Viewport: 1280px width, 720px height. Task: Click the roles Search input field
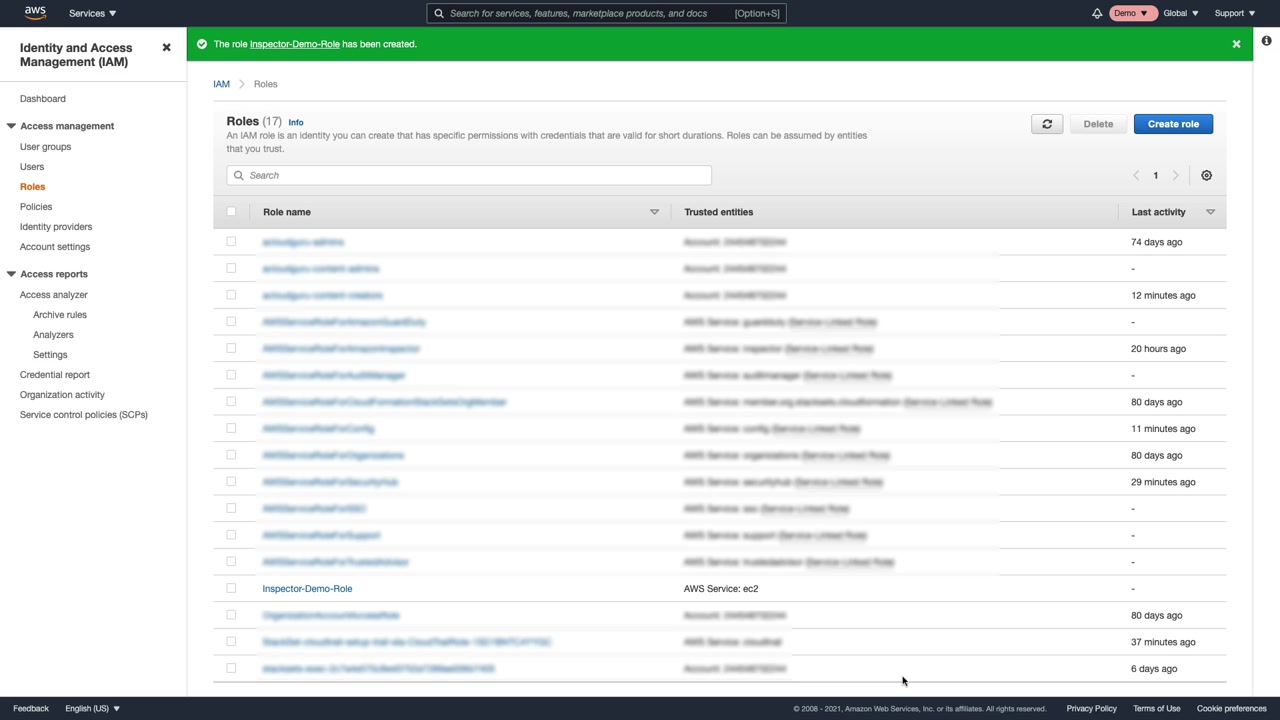click(469, 175)
